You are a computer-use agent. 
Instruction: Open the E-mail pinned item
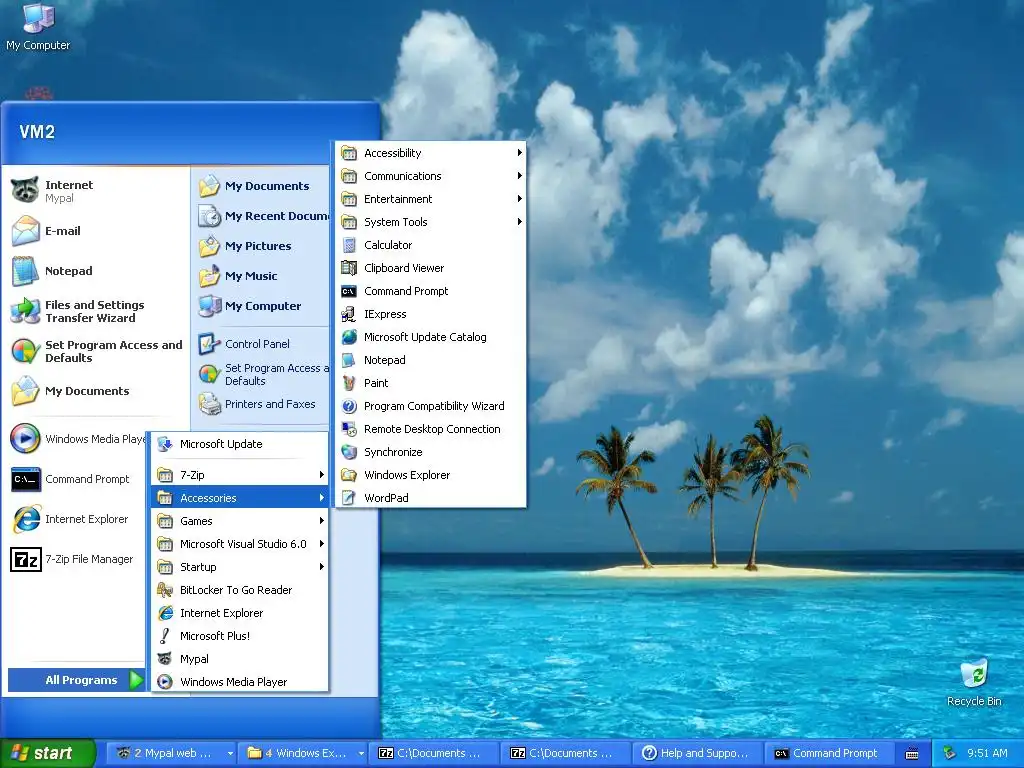pyautogui.click(x=96, y=231)
